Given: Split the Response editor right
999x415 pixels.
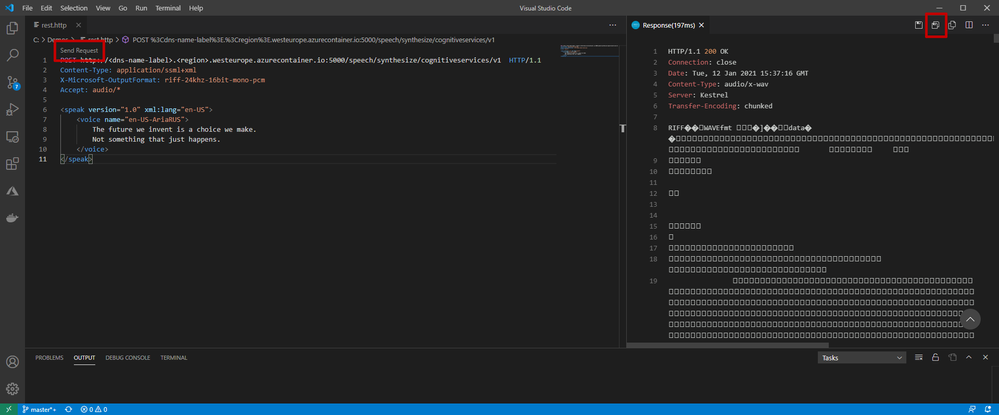Looking at the screenshot, I should [x=968, y=25].
